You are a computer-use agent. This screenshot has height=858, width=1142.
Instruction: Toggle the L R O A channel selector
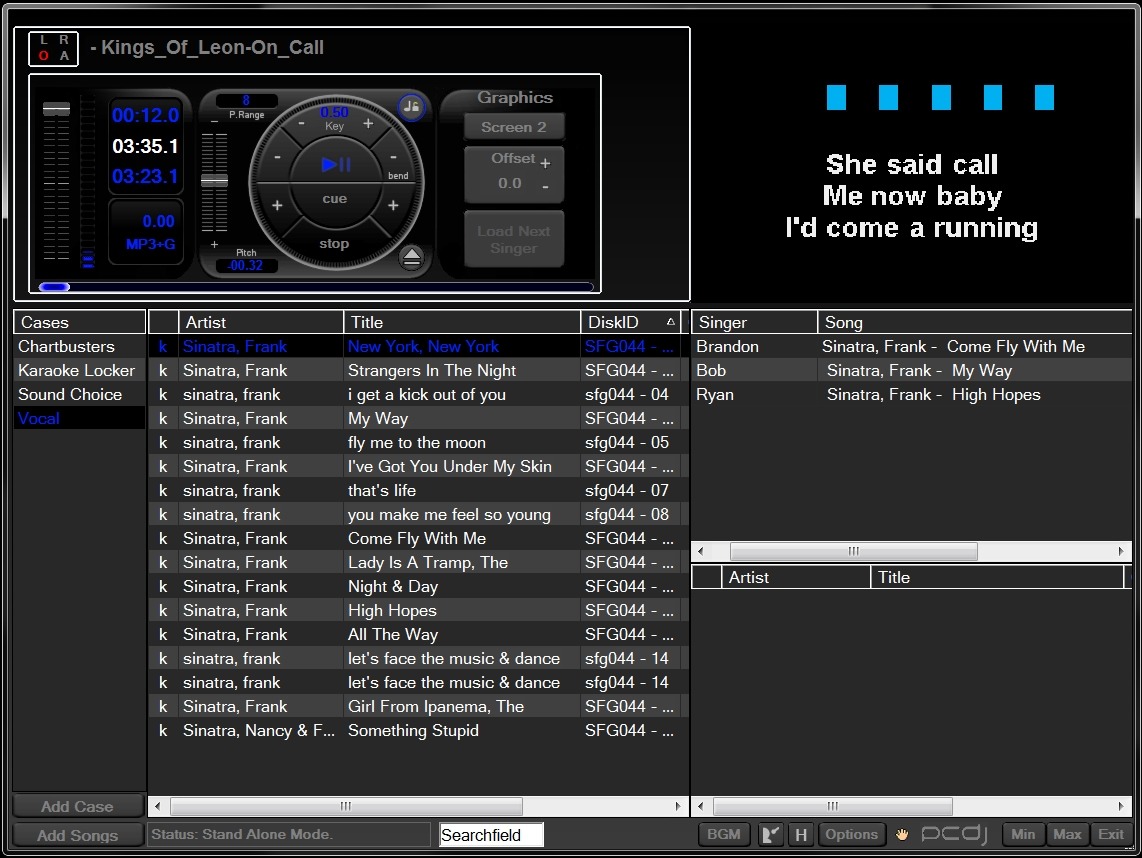click(x=54, y=48)
